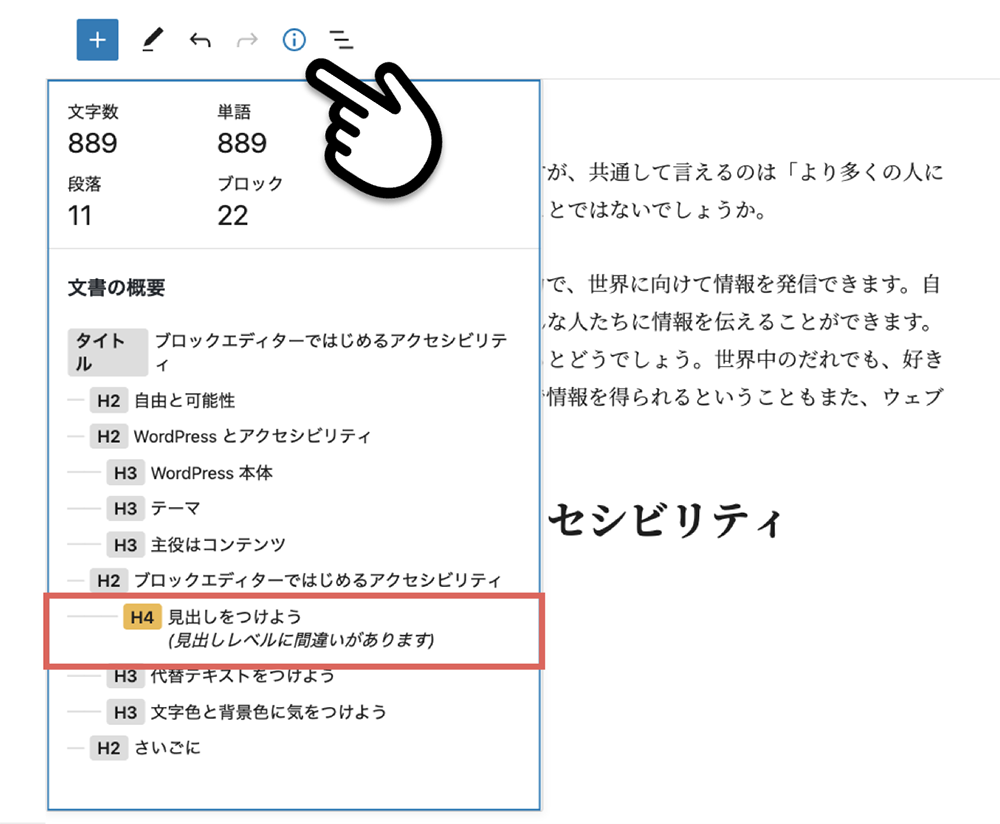Image resolution: width=1000 pixels, height=824 pixels.
Task: Click the 文字数 count value 889
Action: pyautogui.click(x=92, y=143)
